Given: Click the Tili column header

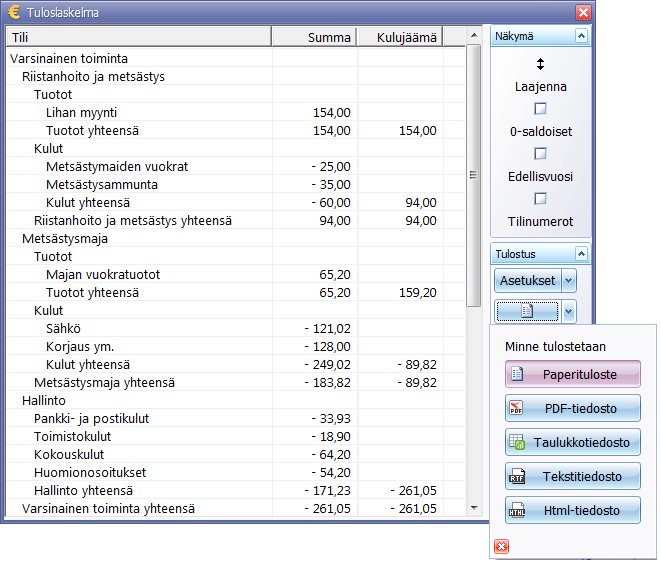Looking at the screenshot, I should 138,37.
